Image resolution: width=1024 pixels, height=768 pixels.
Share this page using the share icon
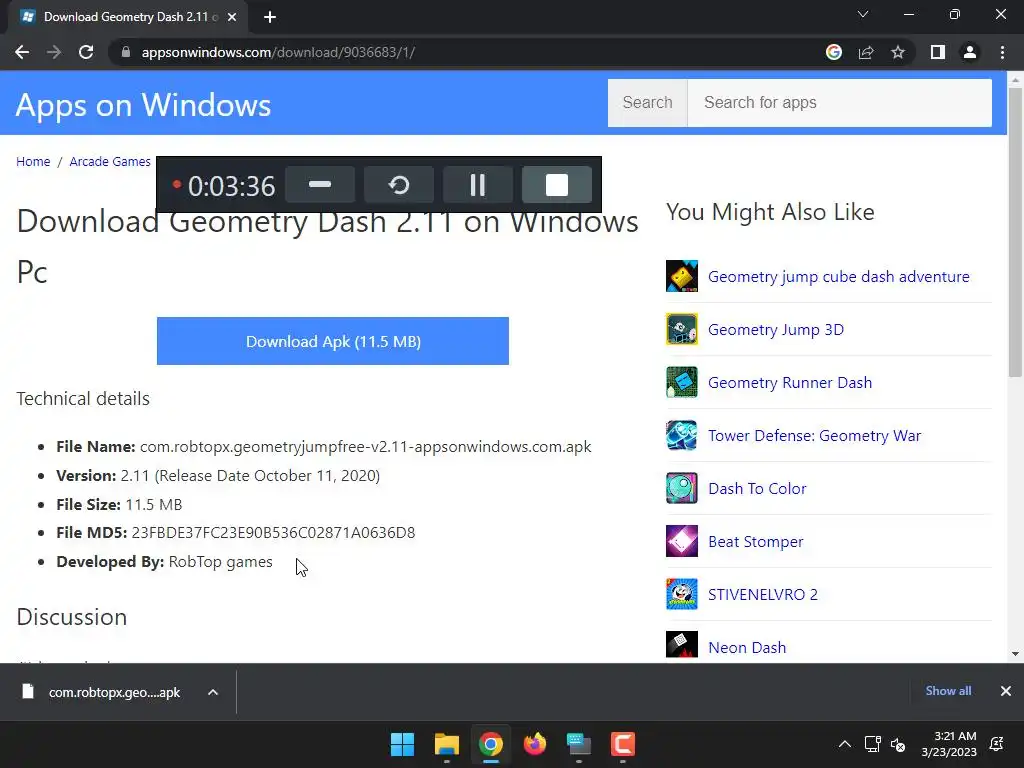866,52
